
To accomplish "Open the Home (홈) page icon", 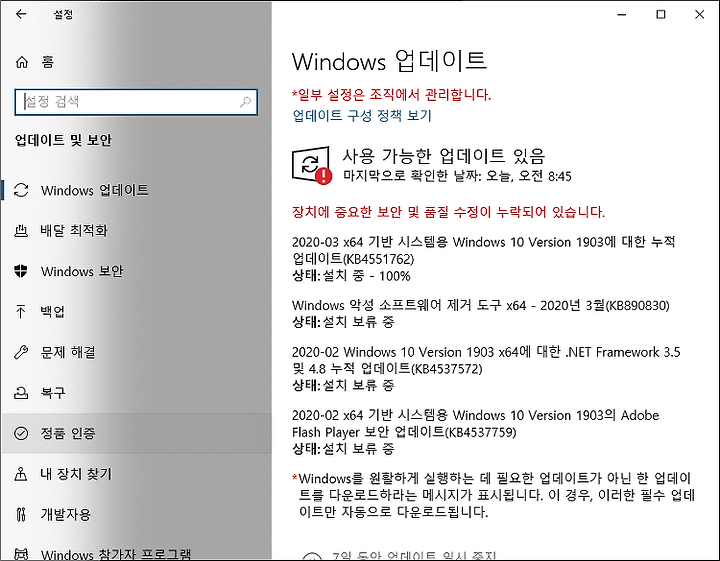I will click(x=22, y=62).
